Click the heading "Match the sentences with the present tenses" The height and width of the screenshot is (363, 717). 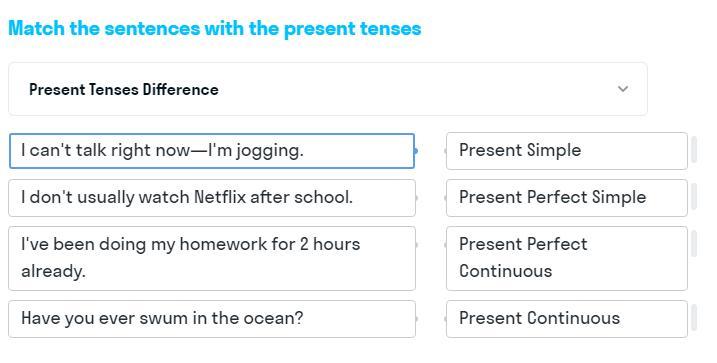pos(215,28)
